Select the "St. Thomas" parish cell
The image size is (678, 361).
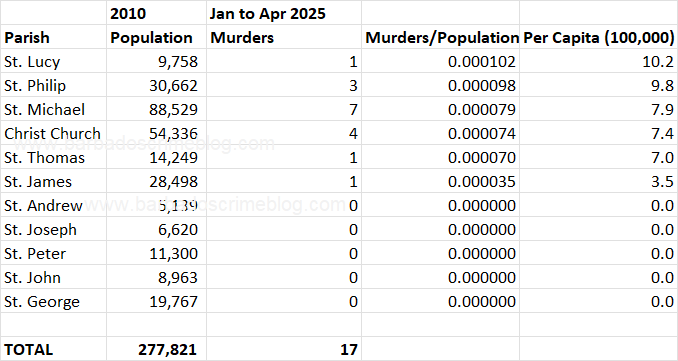53,157
